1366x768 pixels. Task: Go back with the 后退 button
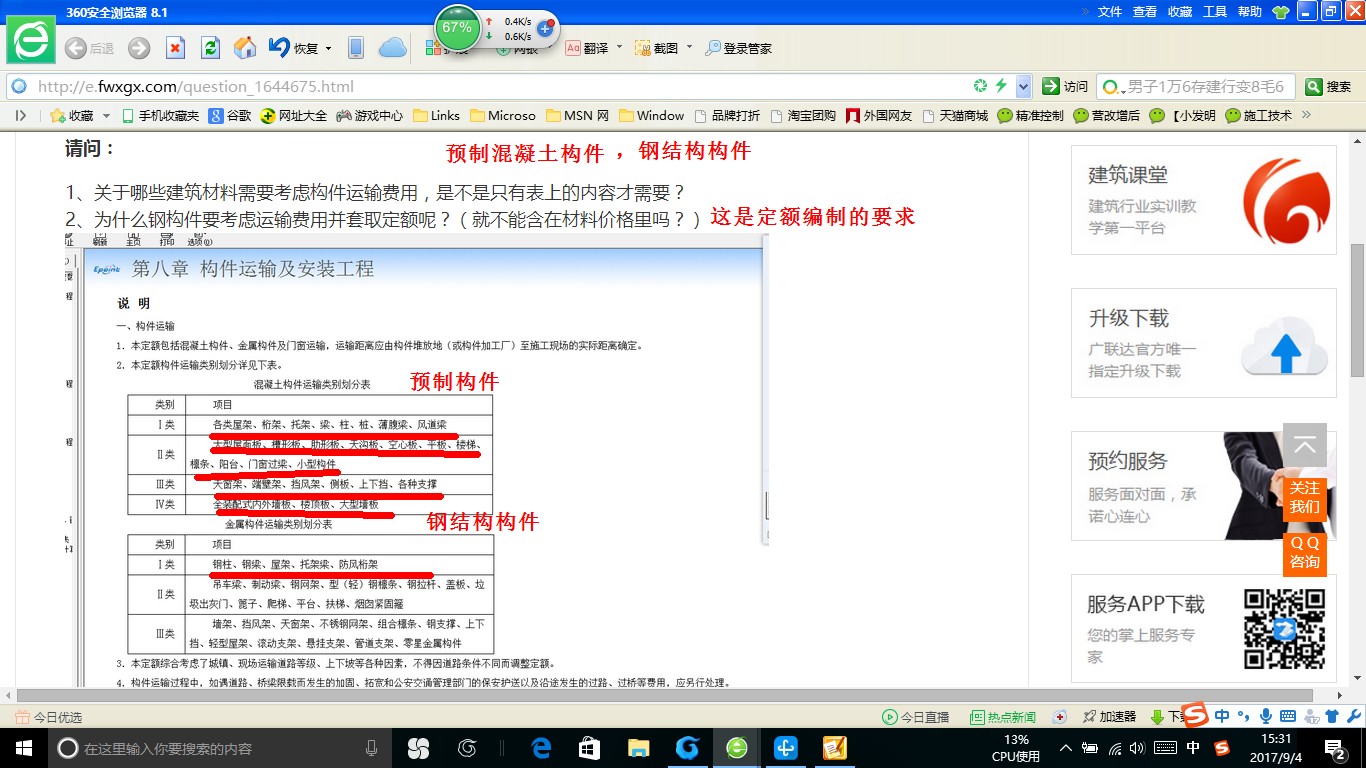point(89,48)
